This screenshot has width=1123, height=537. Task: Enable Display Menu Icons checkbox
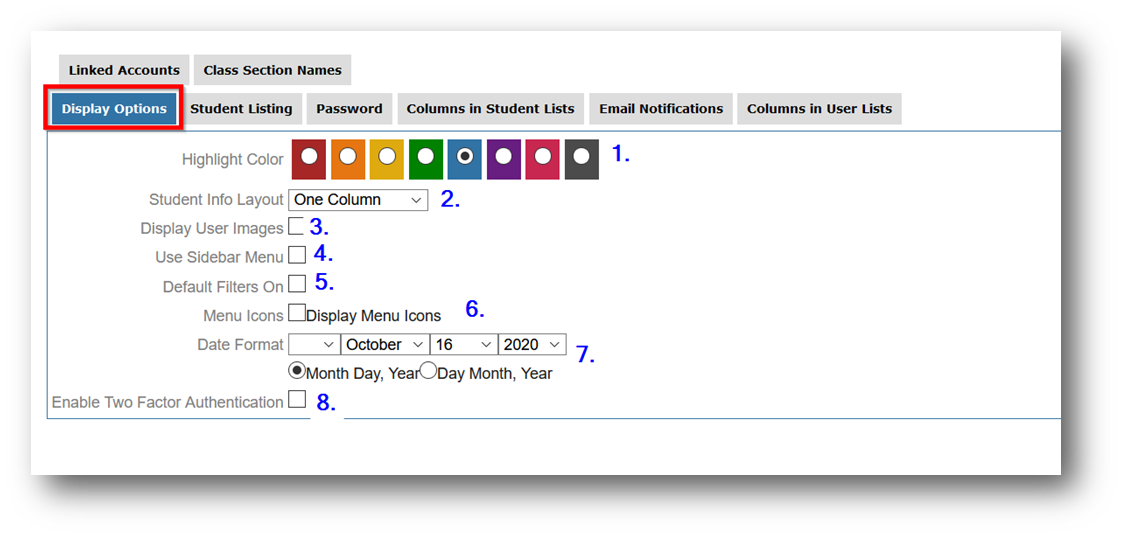click(297, 313)
